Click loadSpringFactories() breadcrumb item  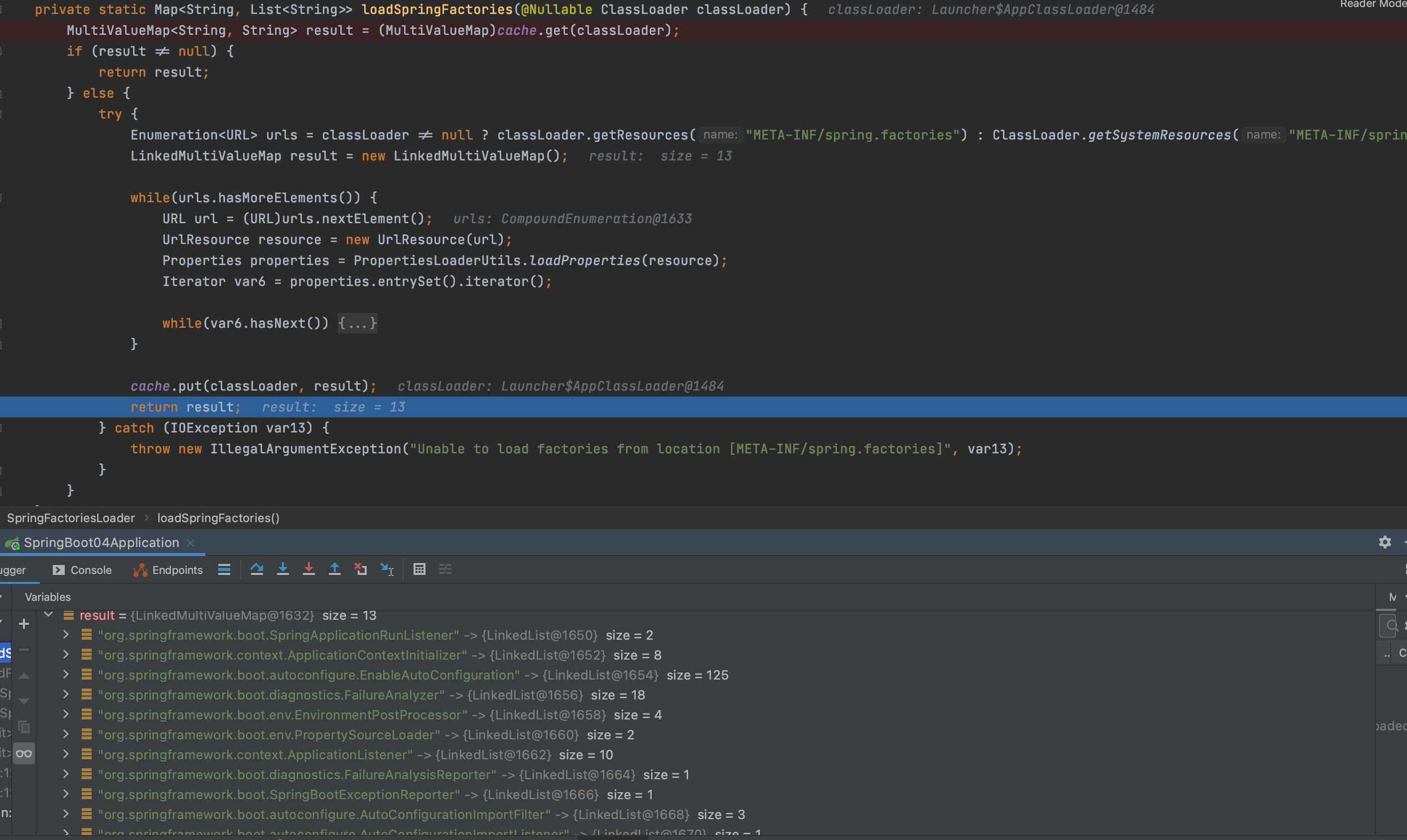click(x=218, y=518)
